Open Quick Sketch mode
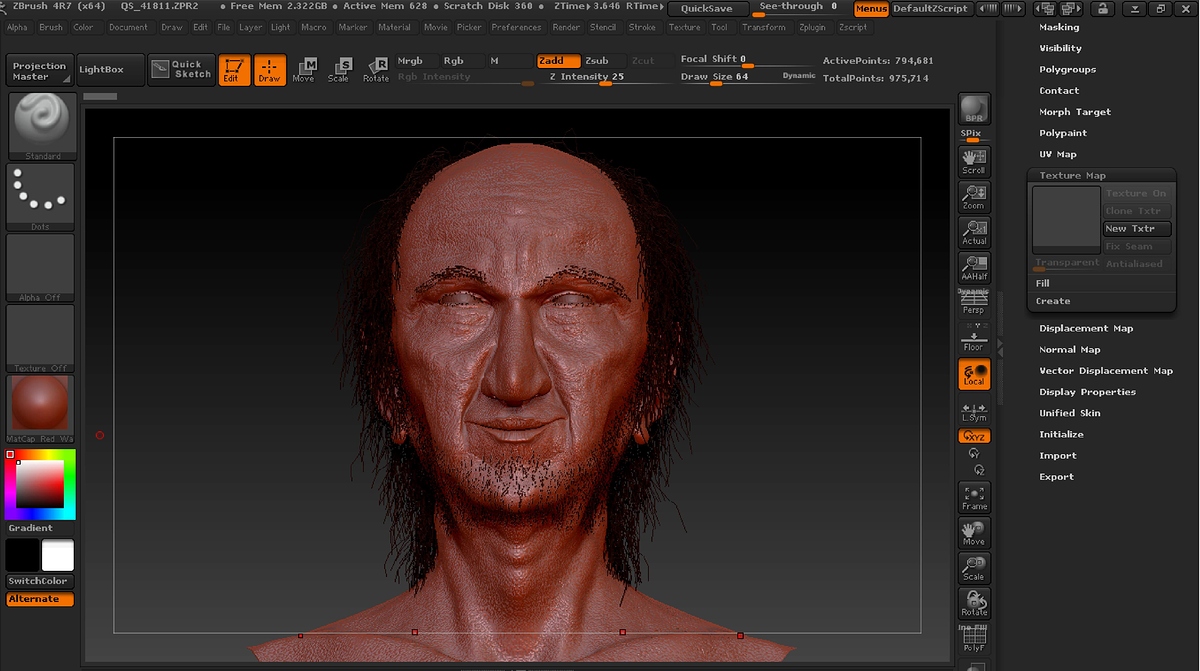This screenshot has height=671, width=1200. pos(181,69)
